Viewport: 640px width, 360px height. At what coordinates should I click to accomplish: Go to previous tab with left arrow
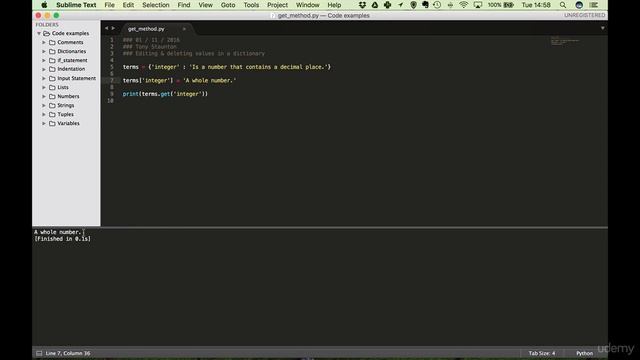[107, 28]
